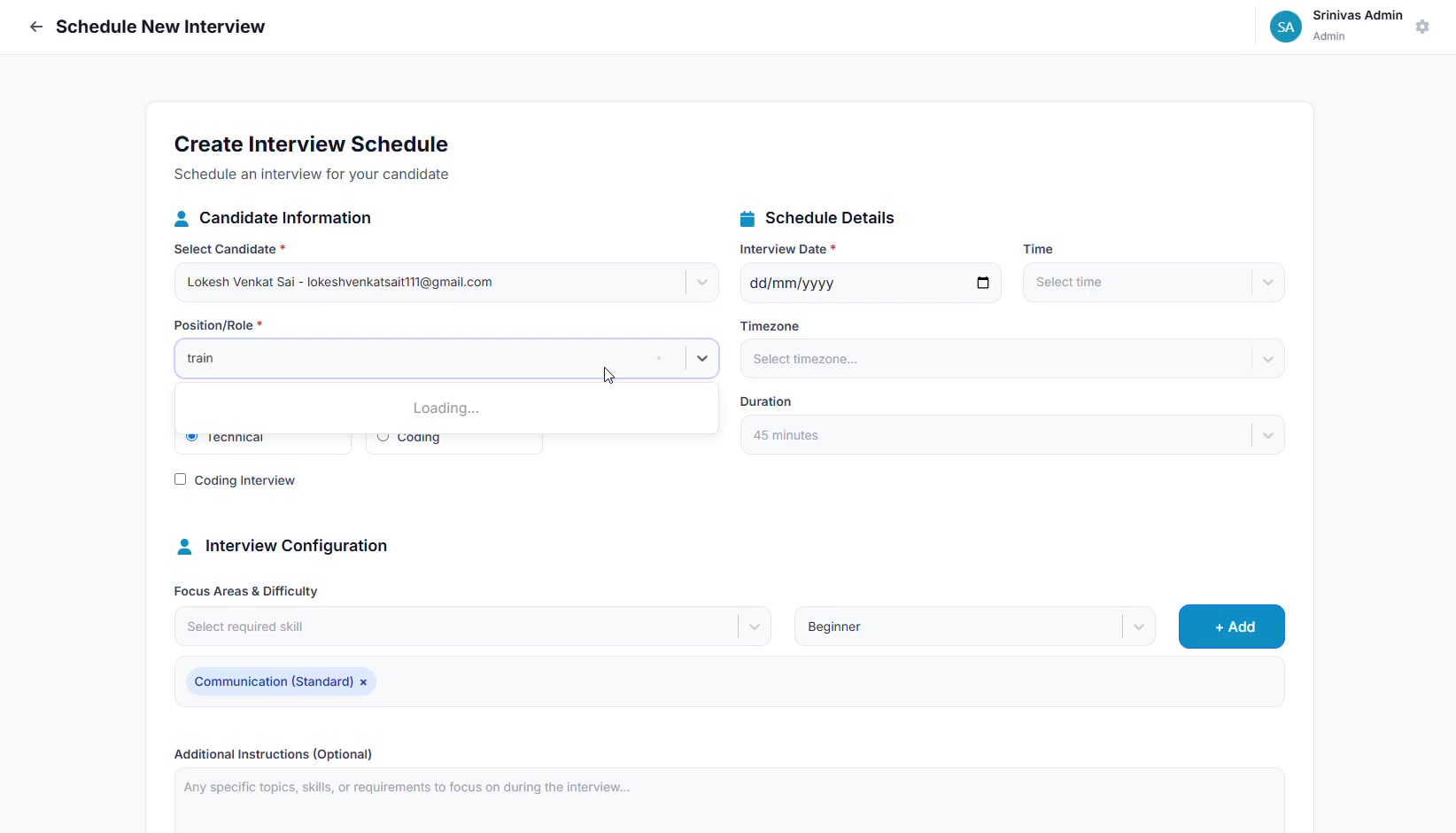The height and width of the screenshot is (833, 1456).
Task: Open the Select required skill dropdown
Action: pyautogui.click(x=473, y=627)
